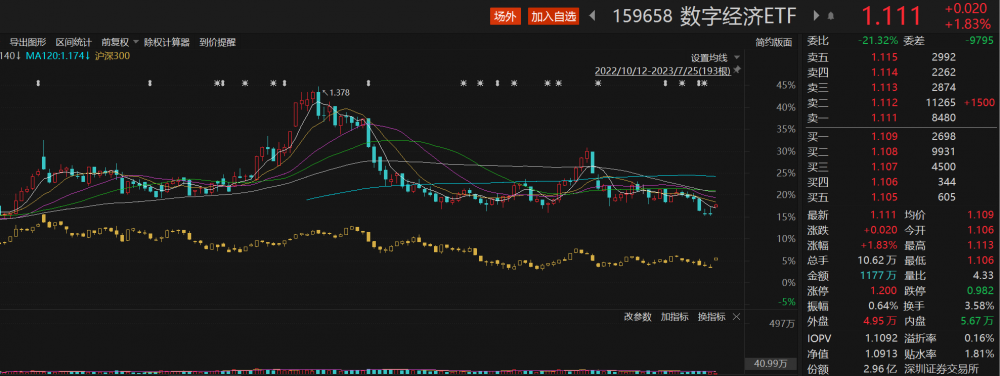The height and width of the screenshot is (376, 1000).
Task: Click the 量比 value 4.33
Action: coord(983,277)
